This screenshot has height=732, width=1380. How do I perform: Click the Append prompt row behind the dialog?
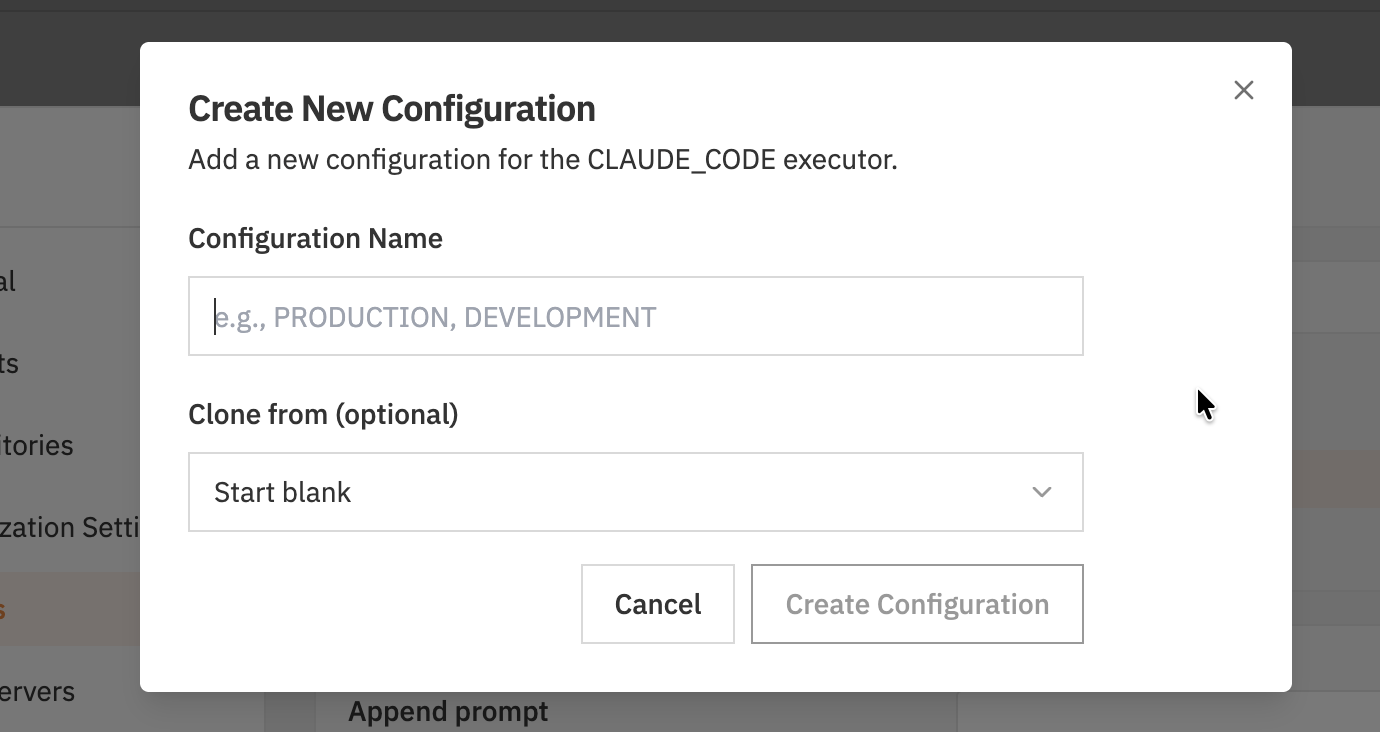[448, 711]
